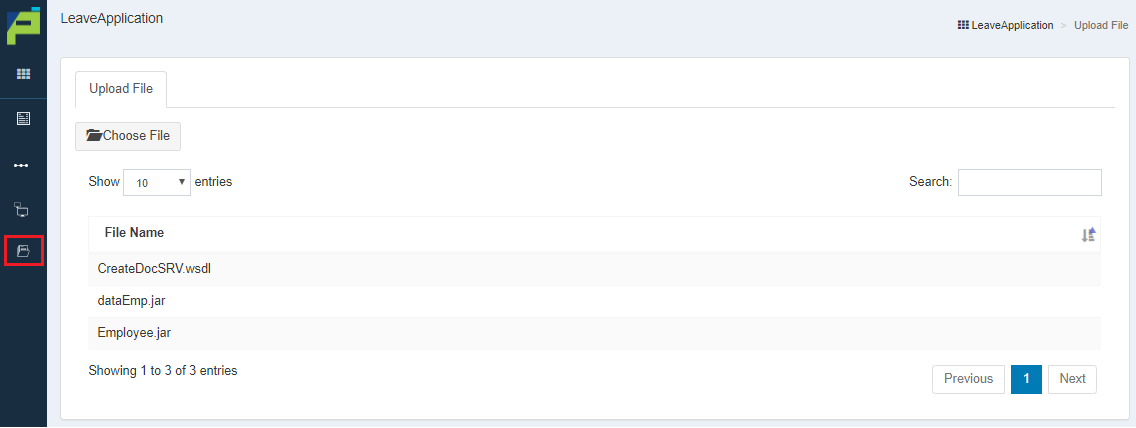Select page 1 in pagination
The width and height of the screenshot is (1136, 428).
[x=1027, y=379]
